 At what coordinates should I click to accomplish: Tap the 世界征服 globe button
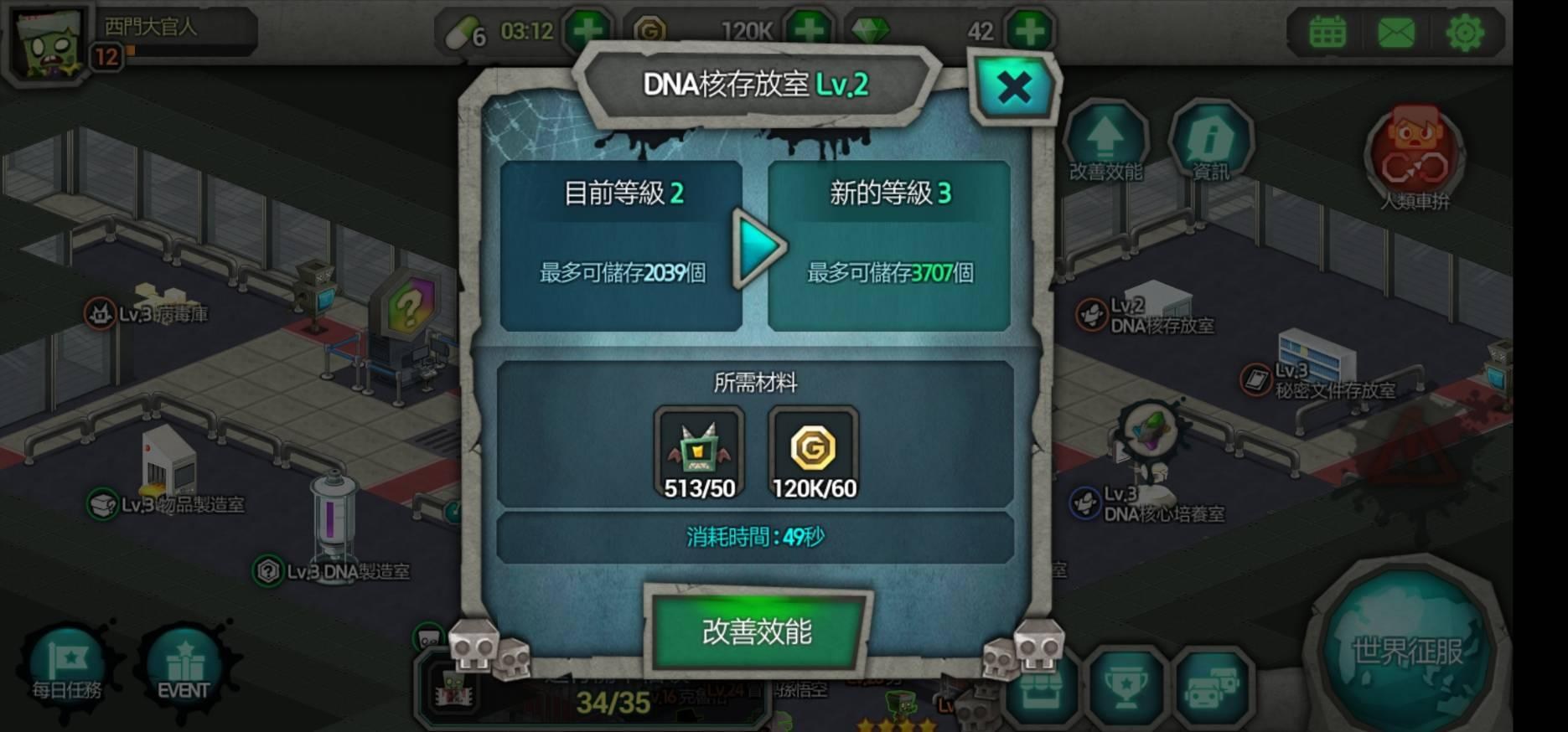pyautogui.click(x=1407, y=648)
